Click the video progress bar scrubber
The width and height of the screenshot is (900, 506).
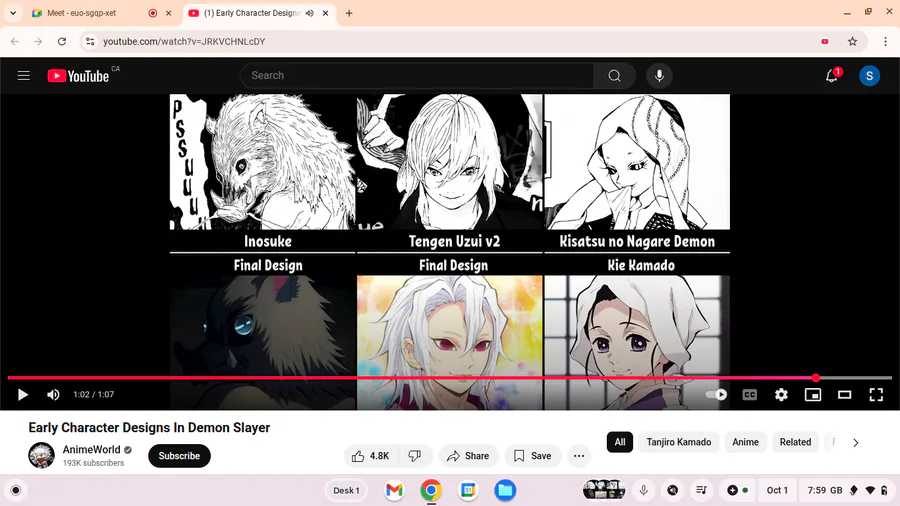[x=816, y=378]
